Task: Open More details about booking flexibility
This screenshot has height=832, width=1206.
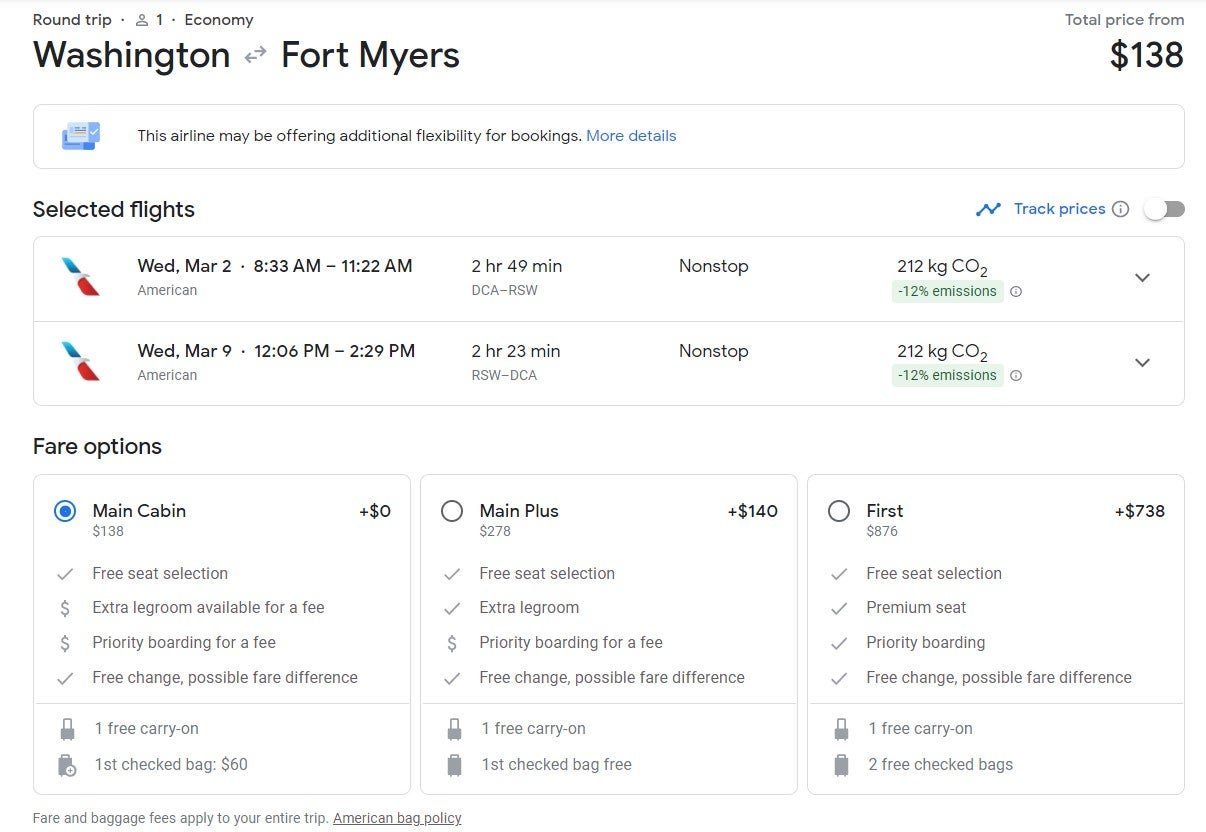Action: pos(631,136)
